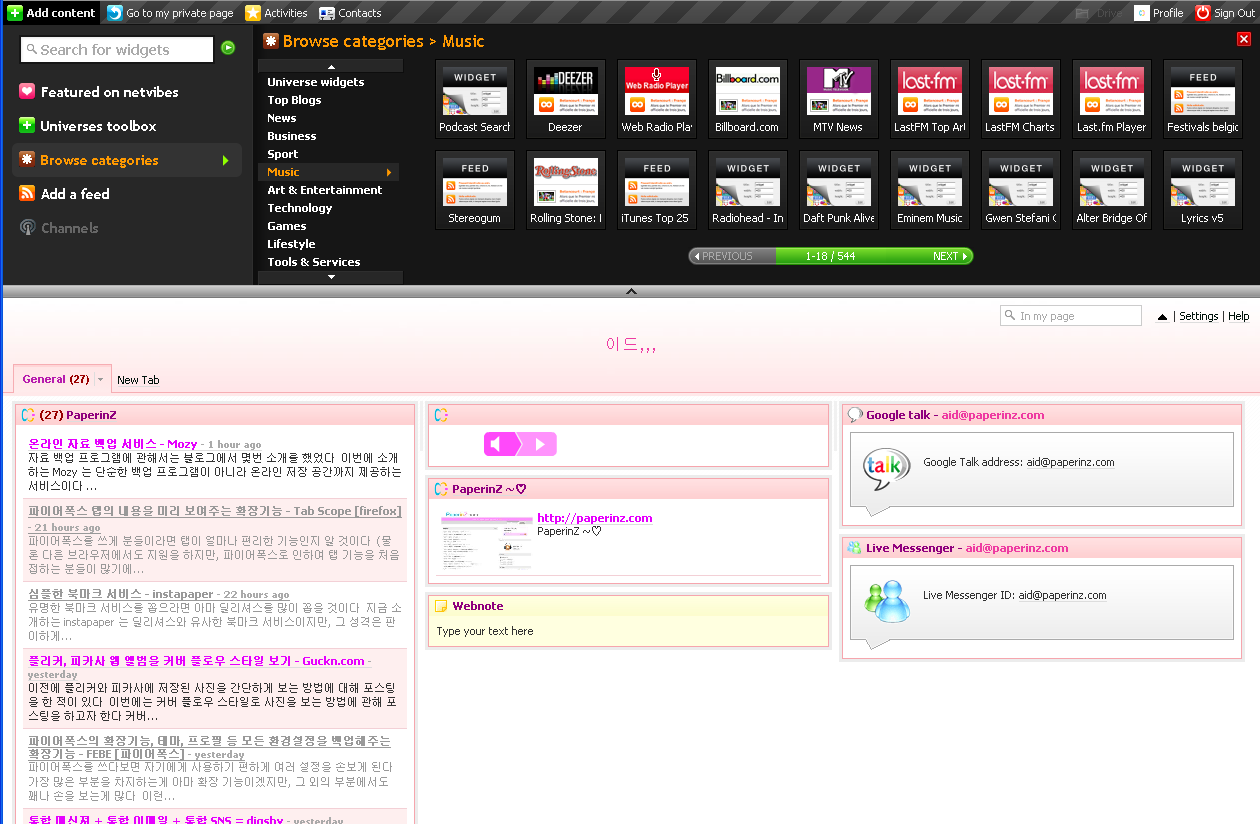Image resolution: width=1260 pixels, height=824 pixels.
Task: Open the Radiohead widget
Action: pos(747,190)
